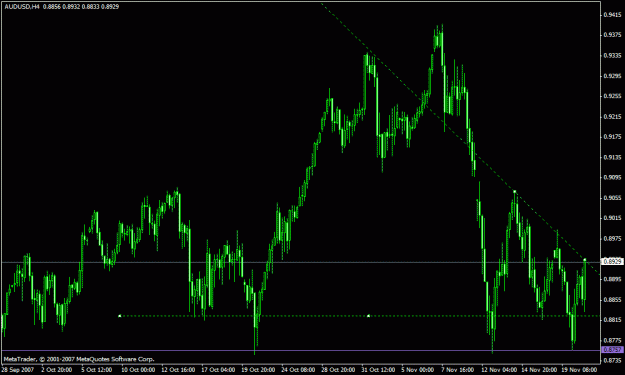Viewport: 625px width, 375px height.
Task: Click the 2 Oct 20:00 time label
Action: 57,370
